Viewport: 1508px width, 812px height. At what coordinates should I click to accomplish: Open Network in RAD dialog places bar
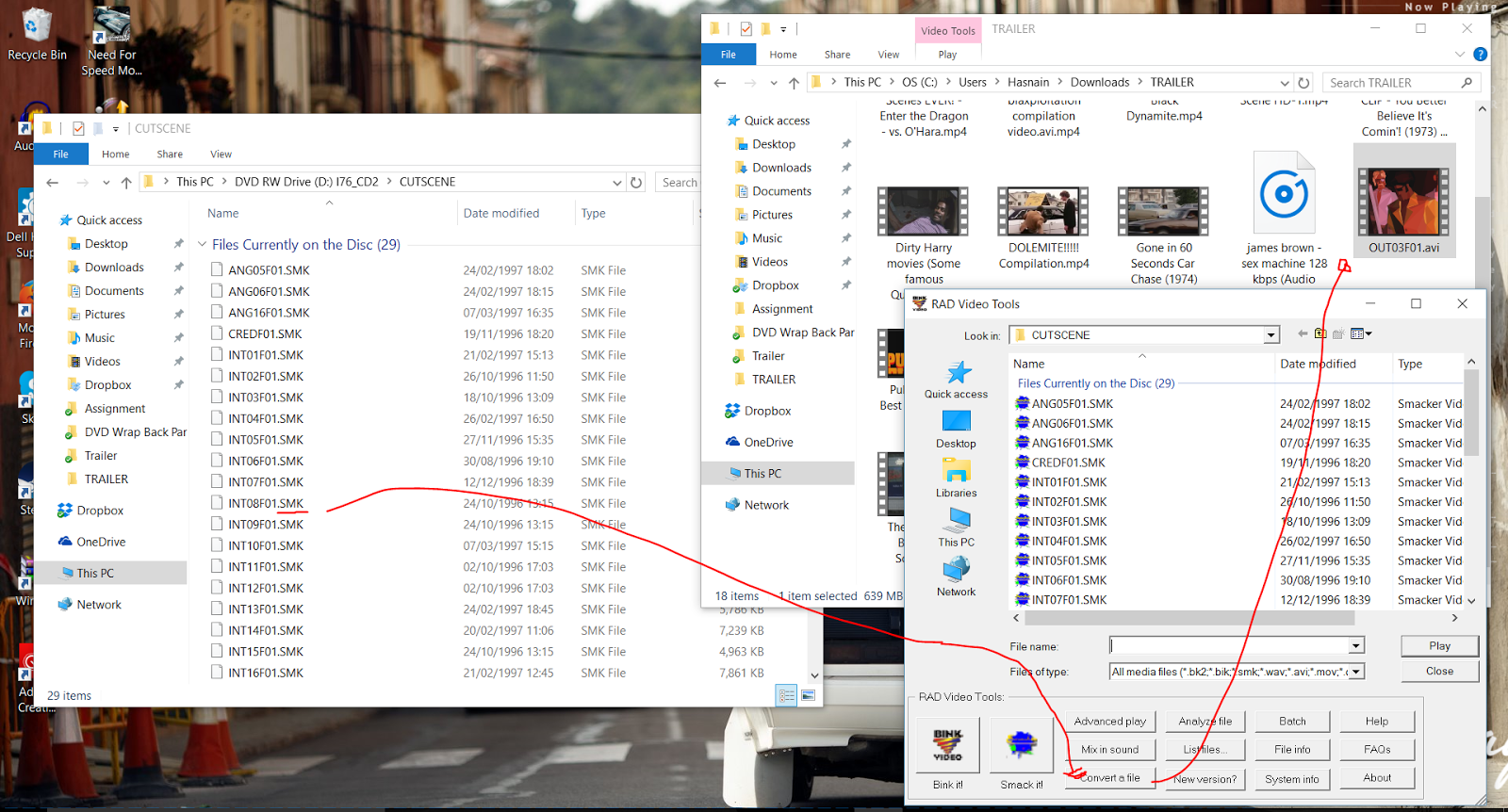coord(956,577)
